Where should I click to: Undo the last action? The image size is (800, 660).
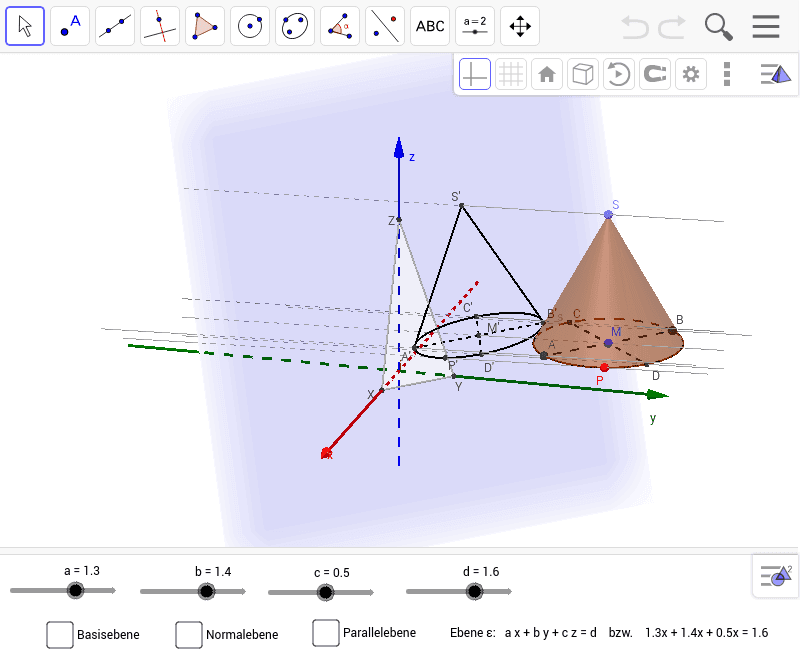(635, 27)
